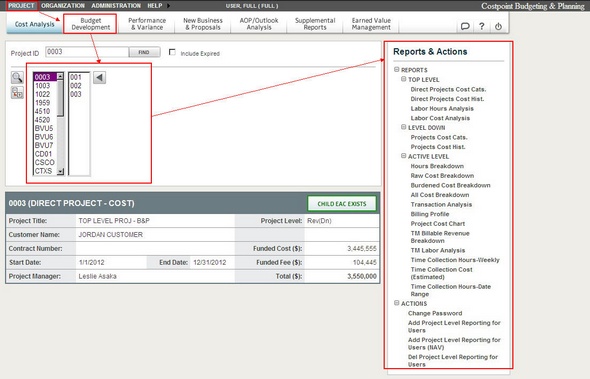Click the hierarchy icon below the magnifier
Viewport: 590px width, 379px height.
(x=17, y=92)
